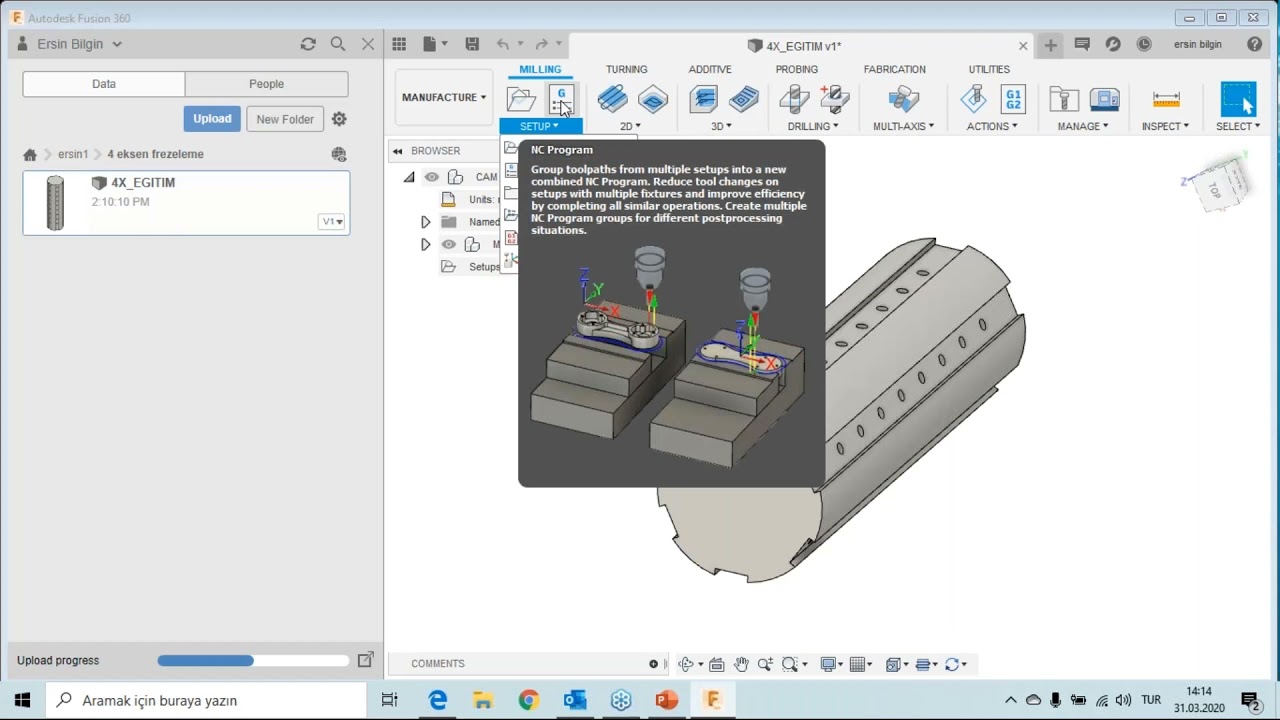
Task: Collapse the BROWSER panel arrows
Action: click(398, 151)
